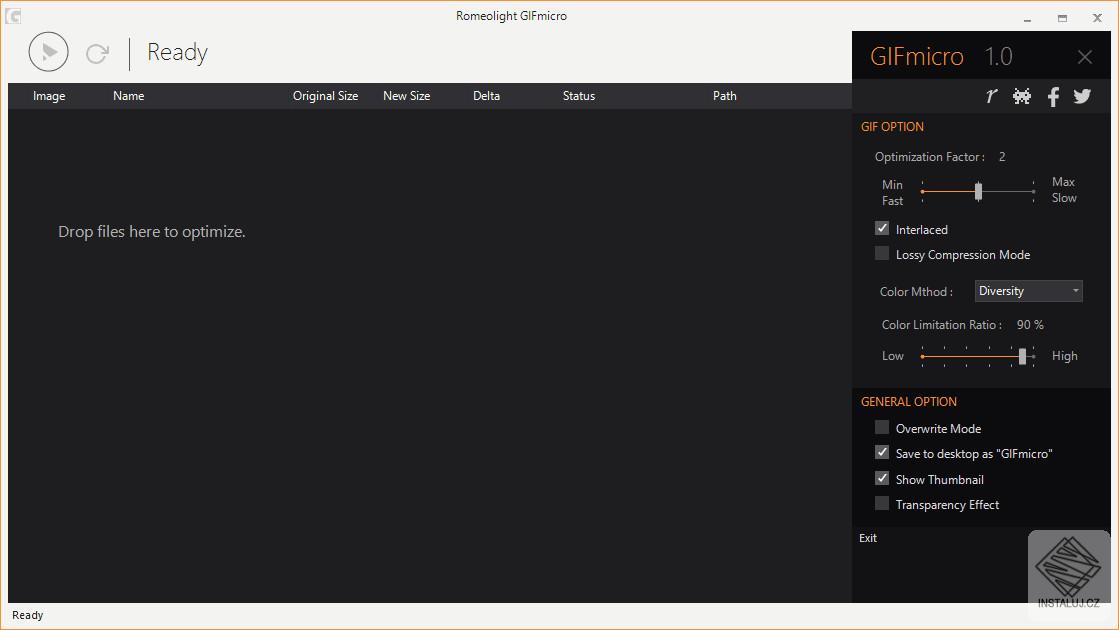Click the GIF OPTION section heading

coord(892,127)
